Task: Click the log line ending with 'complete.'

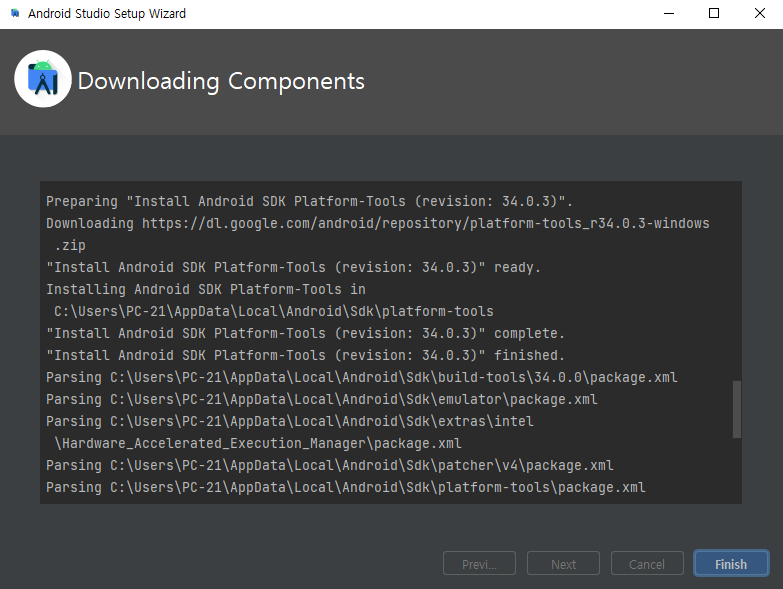Action: 305,333
